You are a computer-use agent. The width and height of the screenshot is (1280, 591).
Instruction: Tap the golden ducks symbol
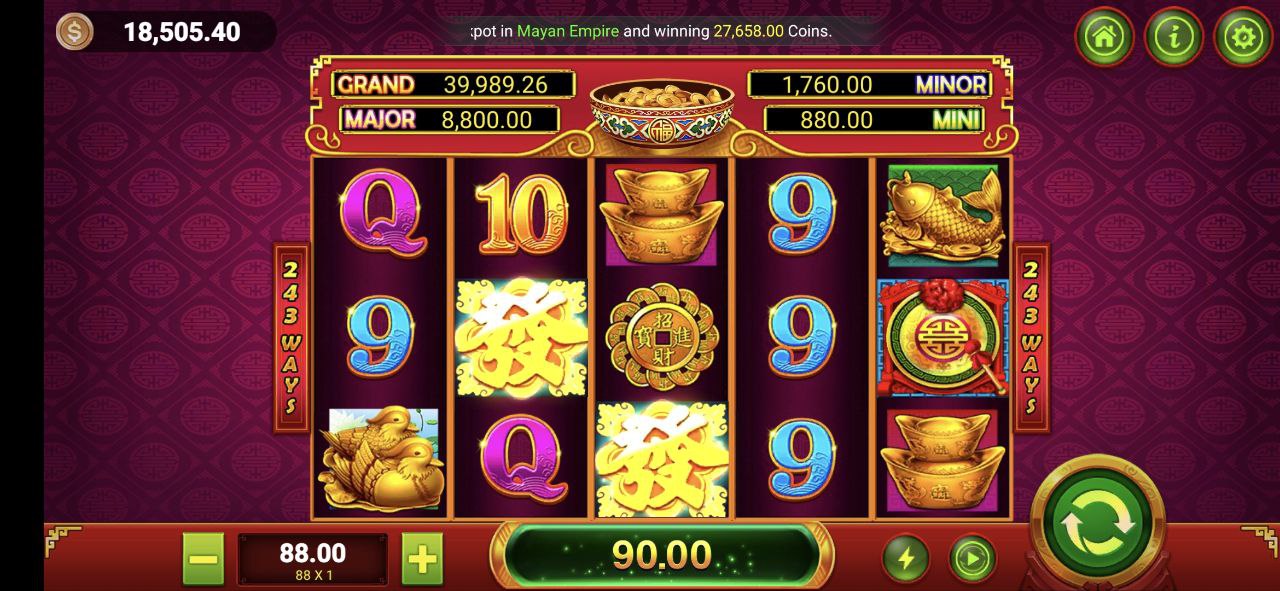(381, 458)
